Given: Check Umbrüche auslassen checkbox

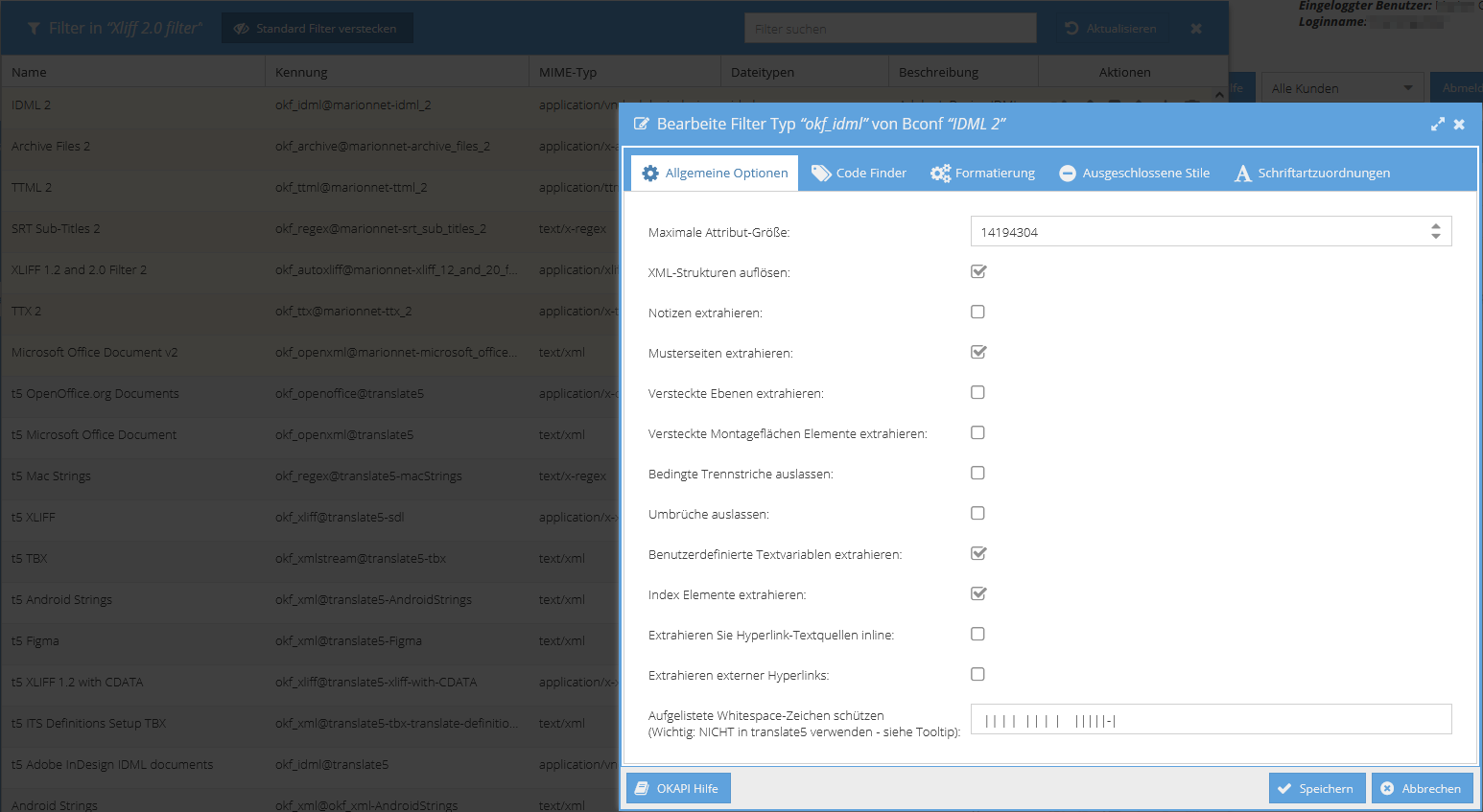Looking at the screenshot, I should 977,513.
